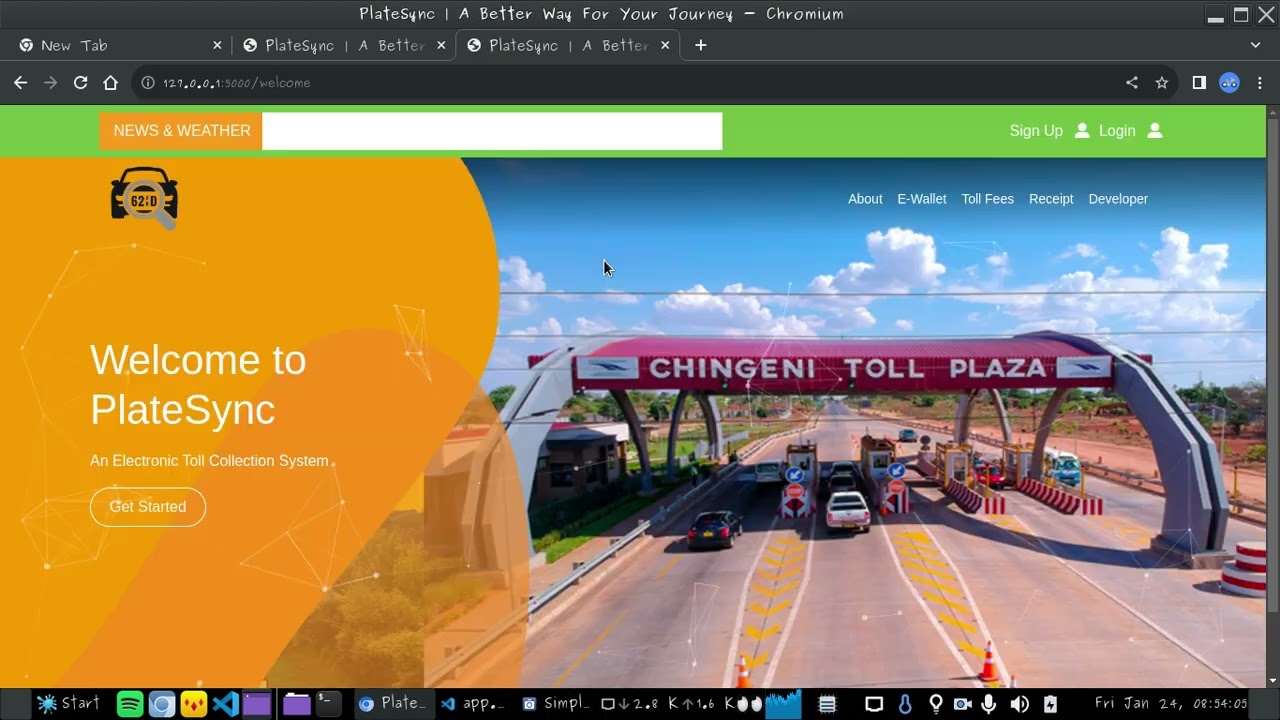
Task: Toggle the browser side panel
Action: (1199, 83)
